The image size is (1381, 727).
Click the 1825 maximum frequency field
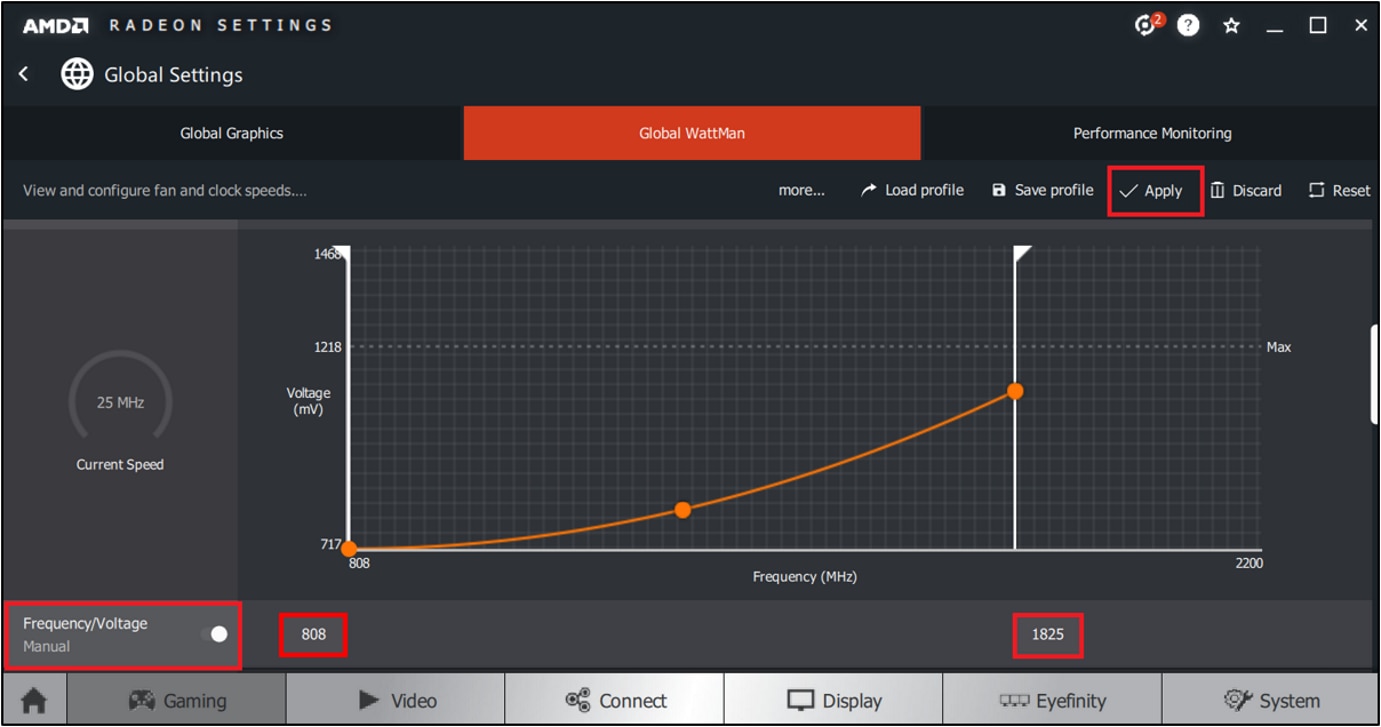click(x=1048, y=634)
